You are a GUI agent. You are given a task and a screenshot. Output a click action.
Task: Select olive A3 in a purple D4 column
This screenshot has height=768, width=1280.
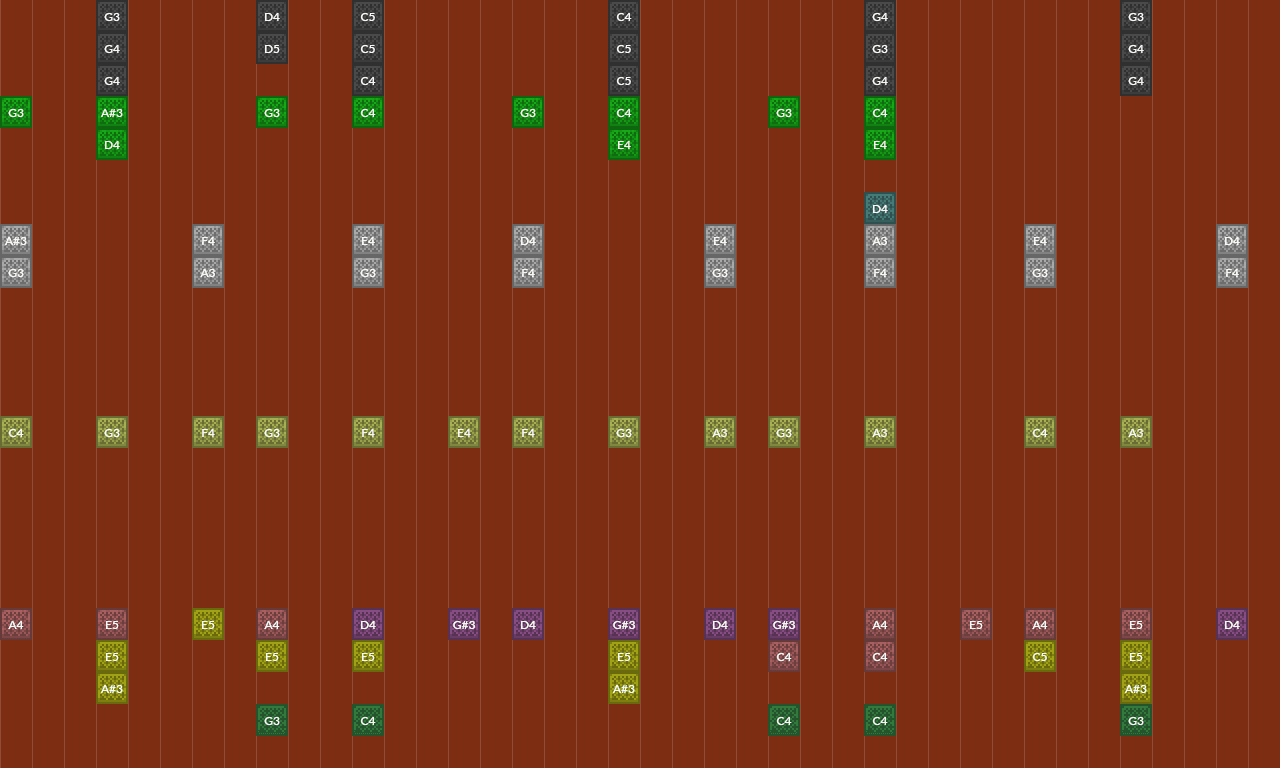tap(720, 433)
